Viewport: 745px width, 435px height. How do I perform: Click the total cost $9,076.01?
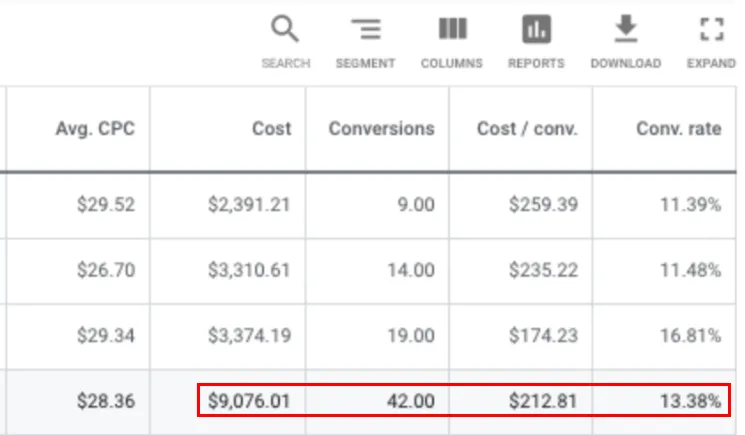249,401
